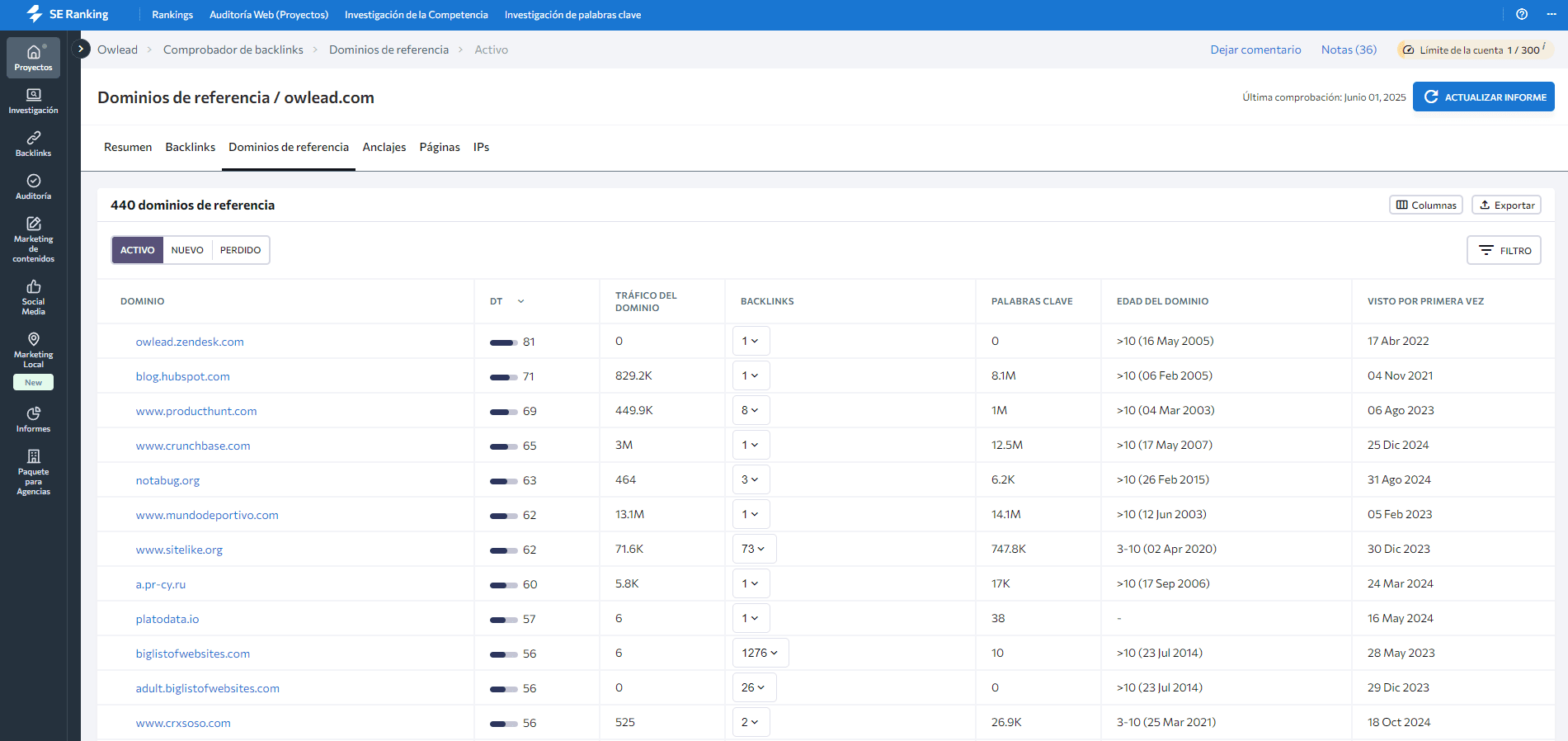Expand backlinks dropdown for owlead.zendesk.com
Image resolution: width=1568 pixels, height=741 pixels.
click(751, 341)
